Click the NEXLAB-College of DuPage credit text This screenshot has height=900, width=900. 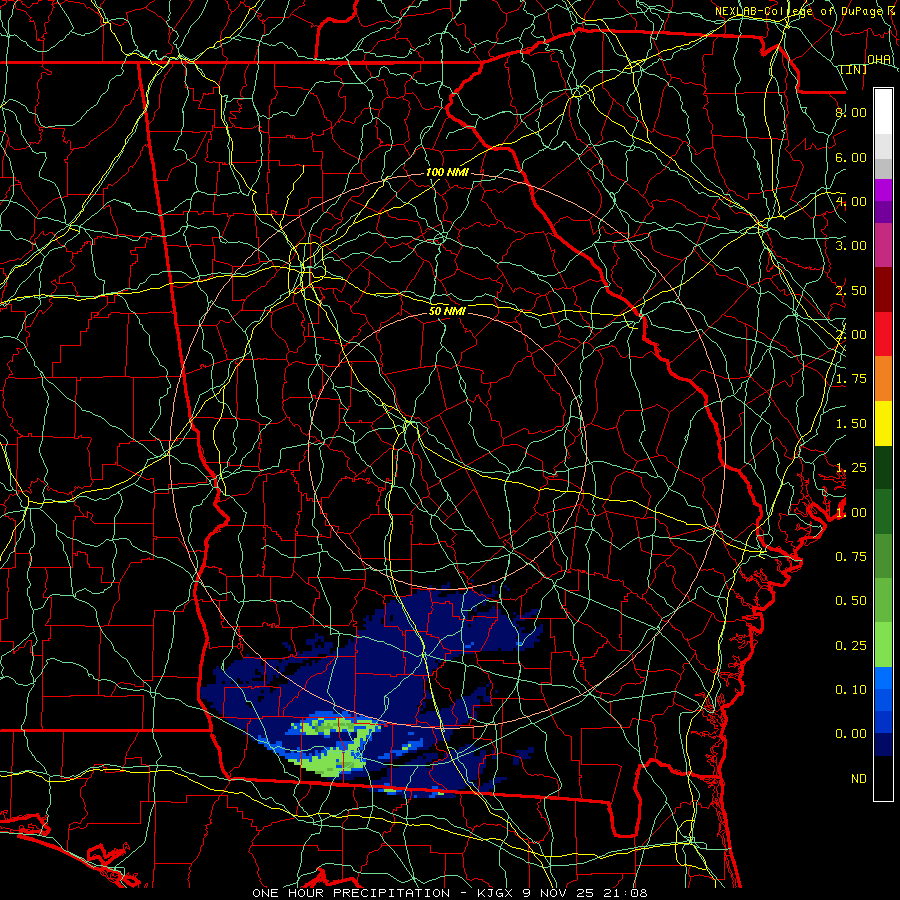point(801,11)
